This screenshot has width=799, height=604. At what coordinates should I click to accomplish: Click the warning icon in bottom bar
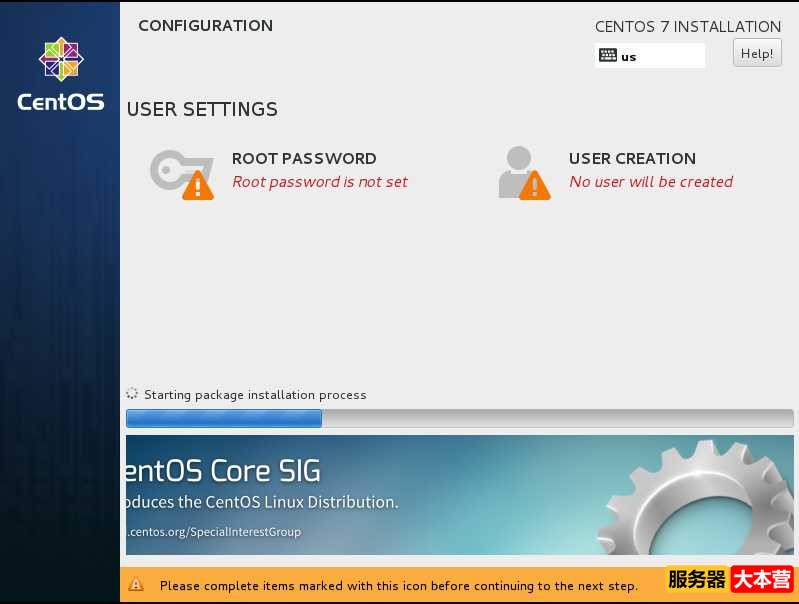(136, 585)
